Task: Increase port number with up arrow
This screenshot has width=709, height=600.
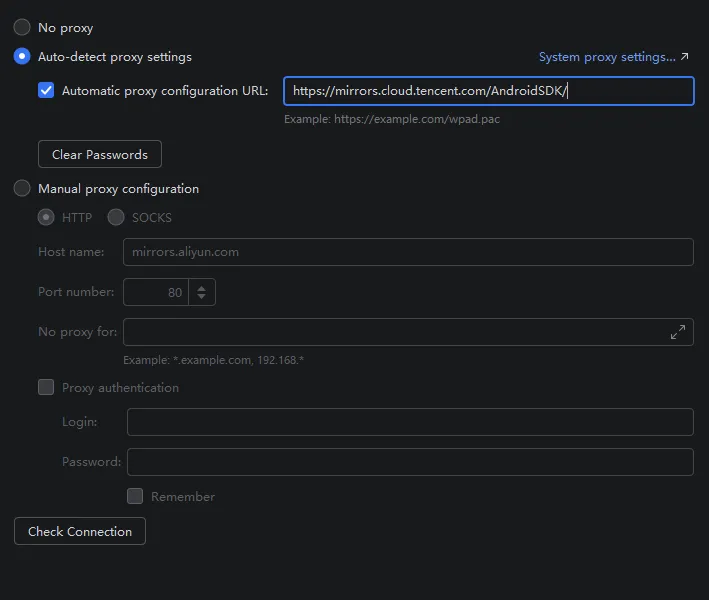Action: tap(202, 288)
